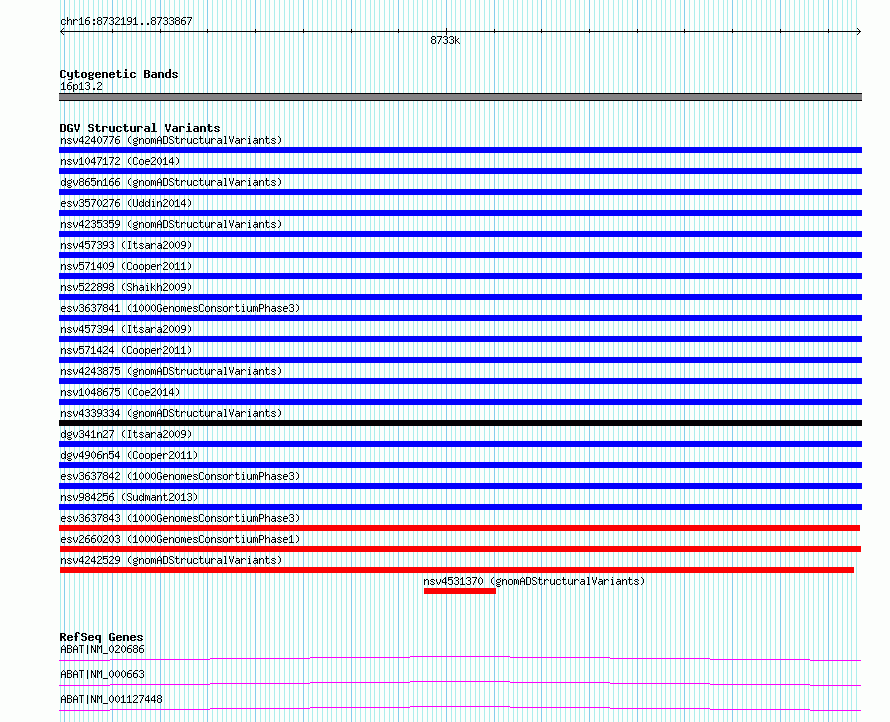
Task: Click the magenta intron line of ABAT|NM_000663
Action: 460,682
